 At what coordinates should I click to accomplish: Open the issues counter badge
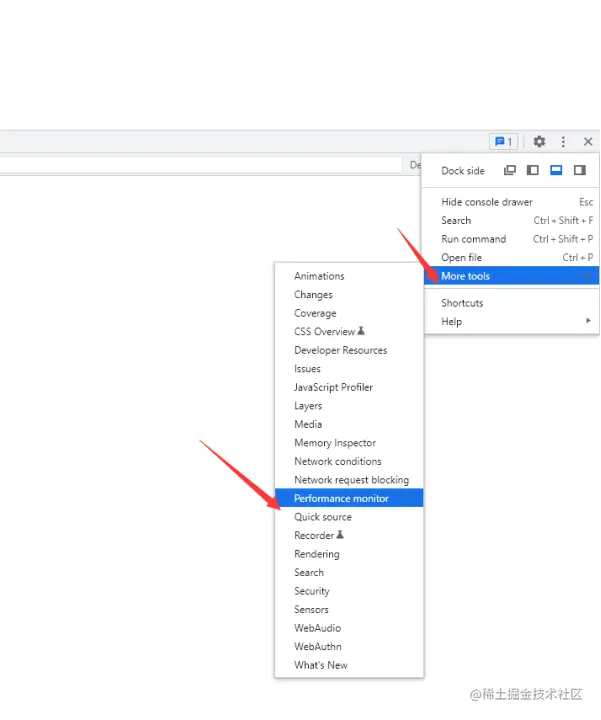point(503,141)
